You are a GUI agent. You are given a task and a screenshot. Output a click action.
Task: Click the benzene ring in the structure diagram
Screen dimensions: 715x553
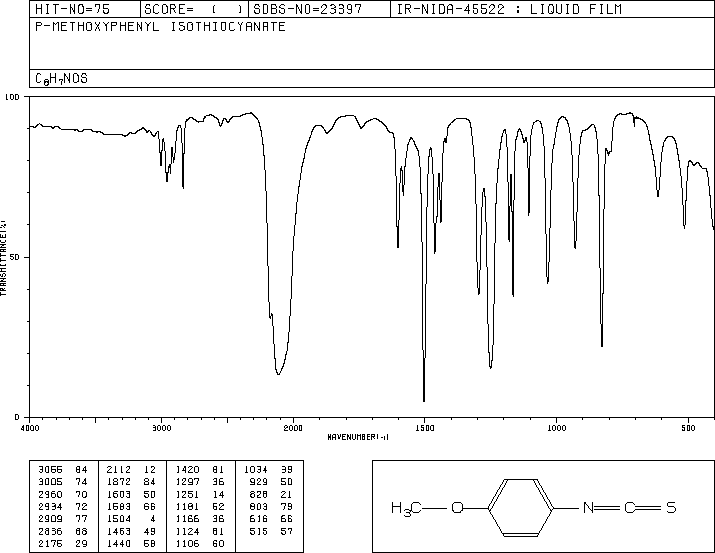pyautogui.click(x=521, y=507)
